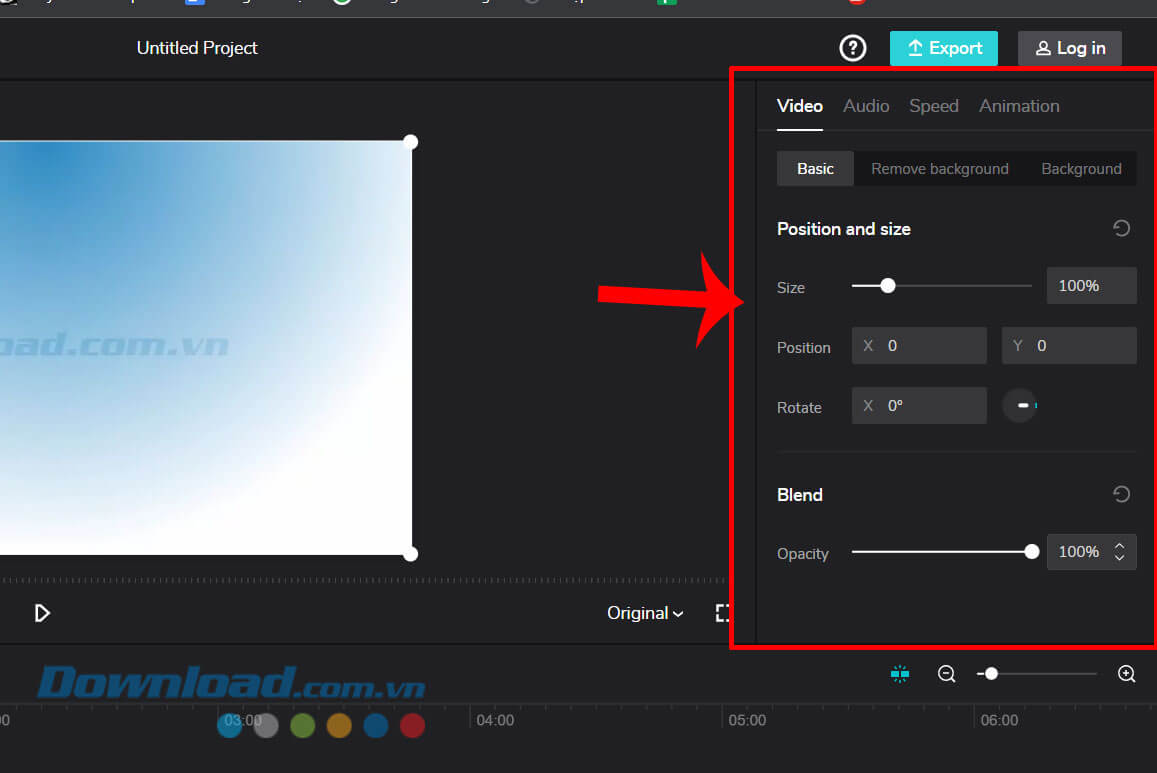Zoom out the timeline

click(x=946, y=674)
